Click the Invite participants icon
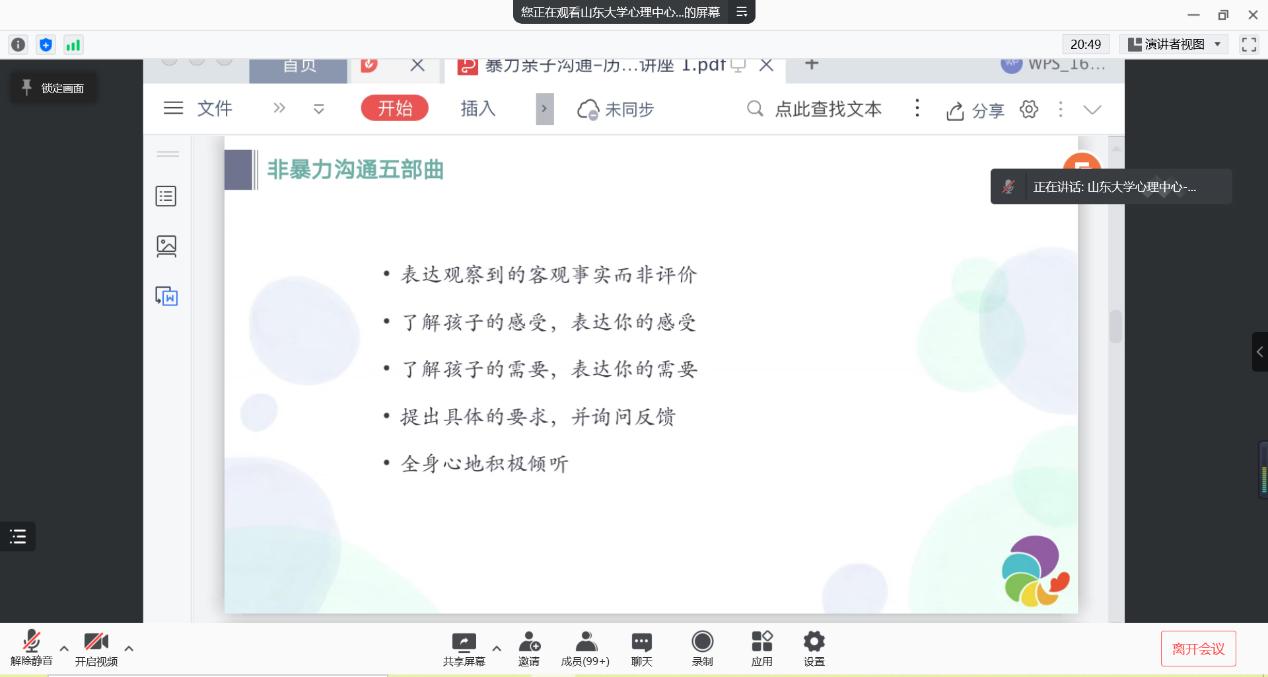1268x677 pixels. click(529, 648)
